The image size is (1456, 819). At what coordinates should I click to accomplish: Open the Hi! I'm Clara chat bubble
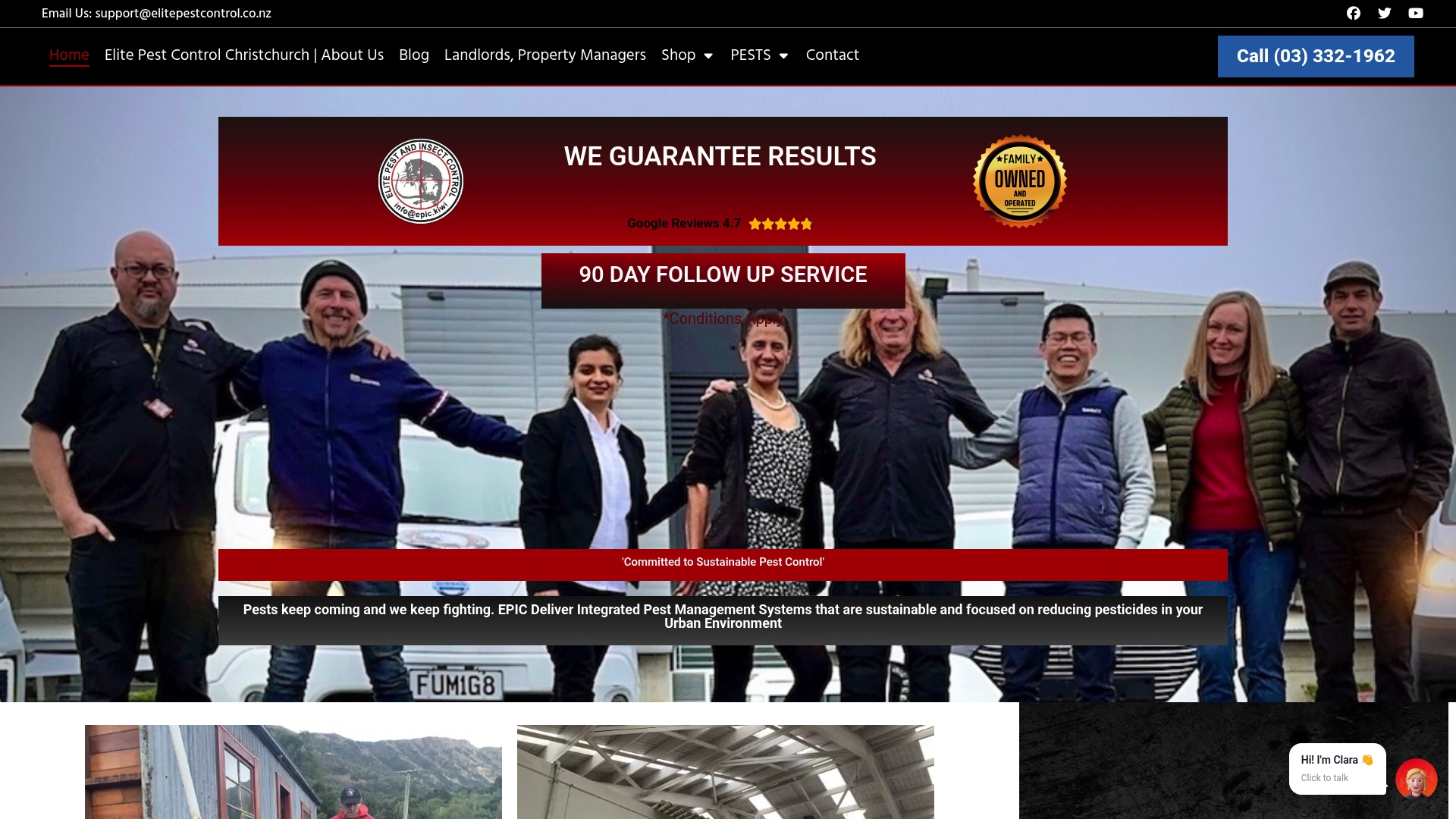tap(1337, 768)
